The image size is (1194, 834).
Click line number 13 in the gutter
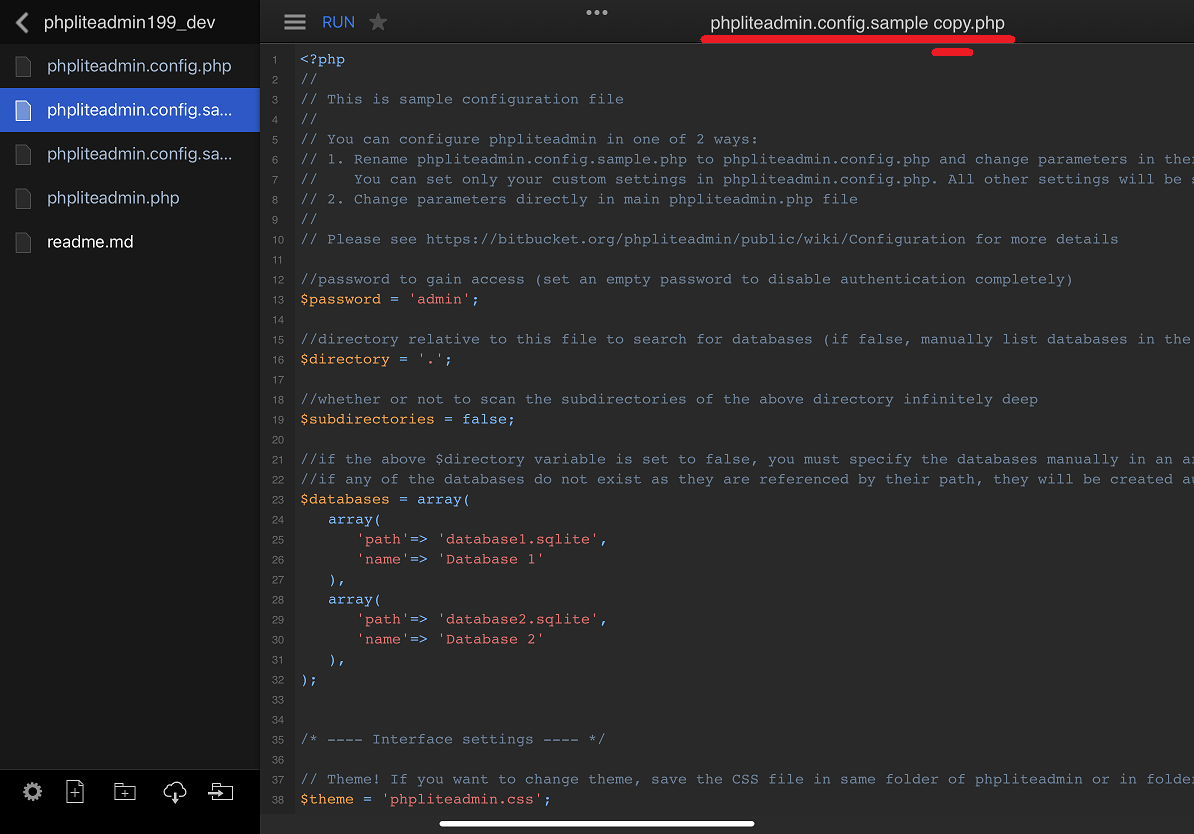(278, 300)
